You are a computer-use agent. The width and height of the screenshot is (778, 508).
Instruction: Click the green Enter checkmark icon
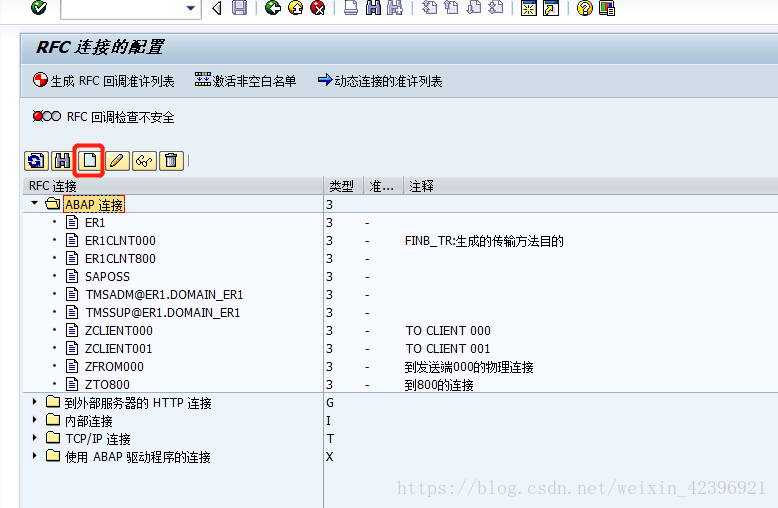click(x=39, y=7)
